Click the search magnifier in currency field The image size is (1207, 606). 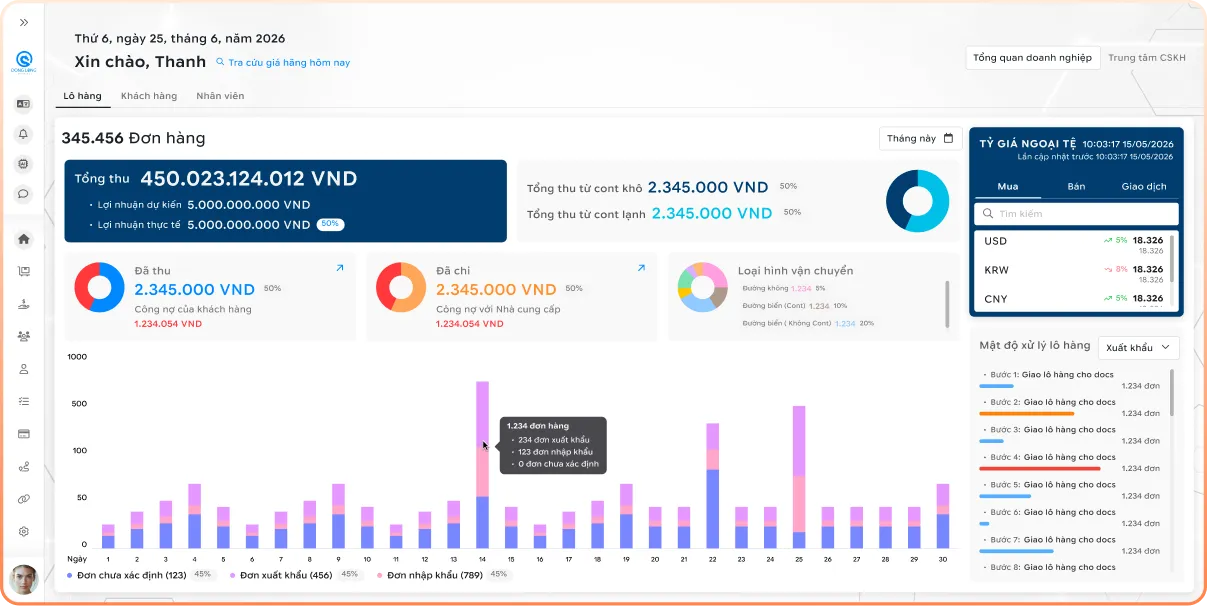(x=988, y=214)
